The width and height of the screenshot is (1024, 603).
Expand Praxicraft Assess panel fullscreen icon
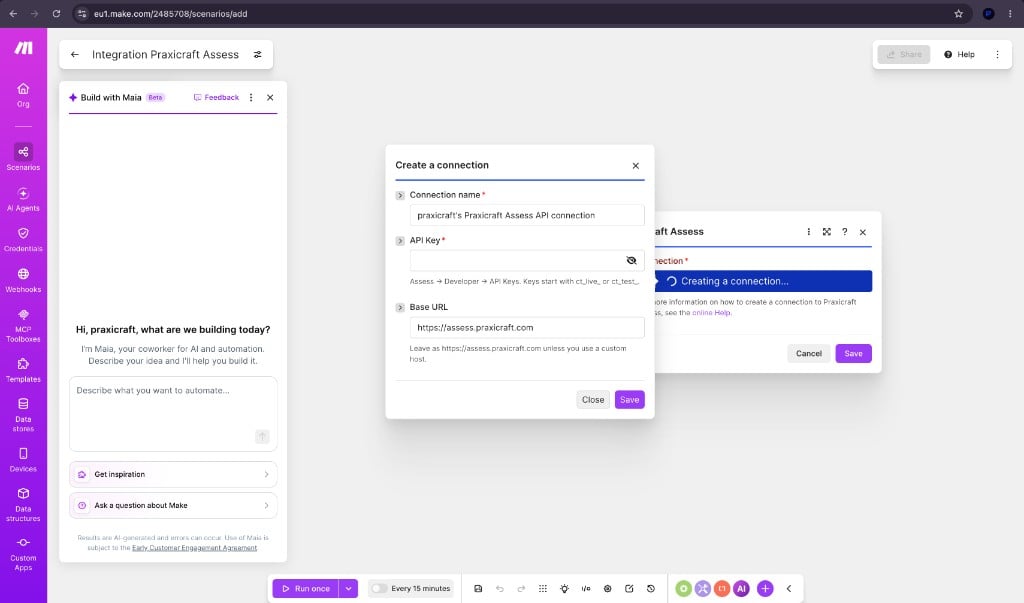tap(827, 232)
